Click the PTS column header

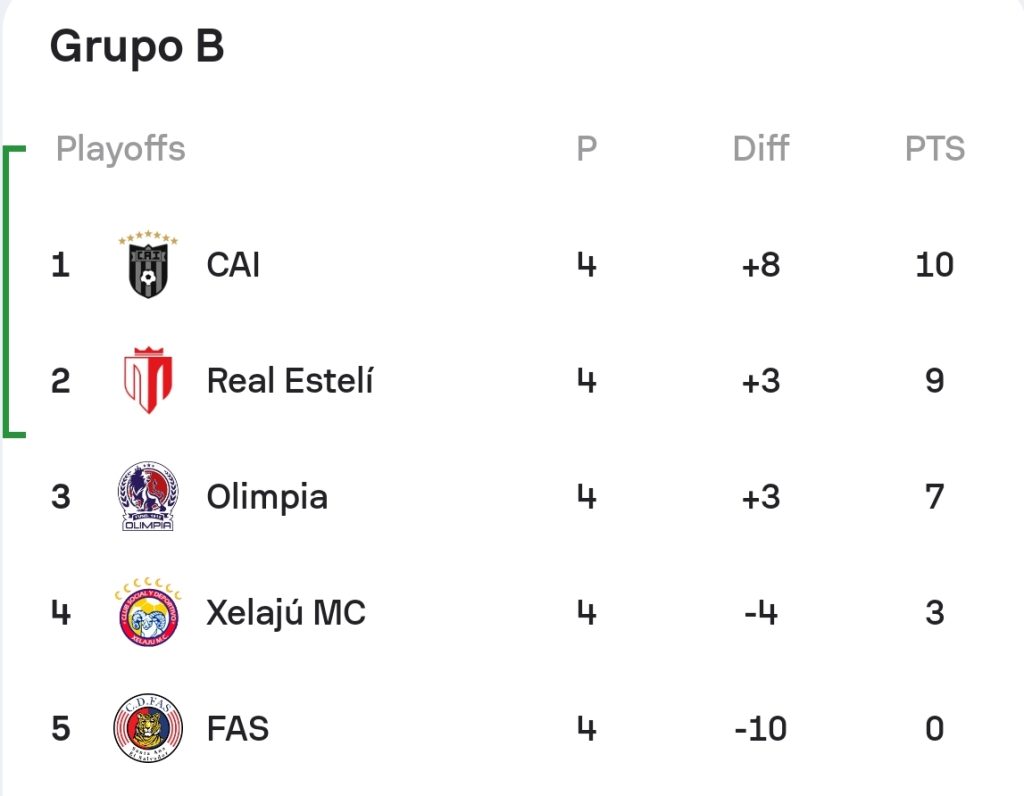935,149
